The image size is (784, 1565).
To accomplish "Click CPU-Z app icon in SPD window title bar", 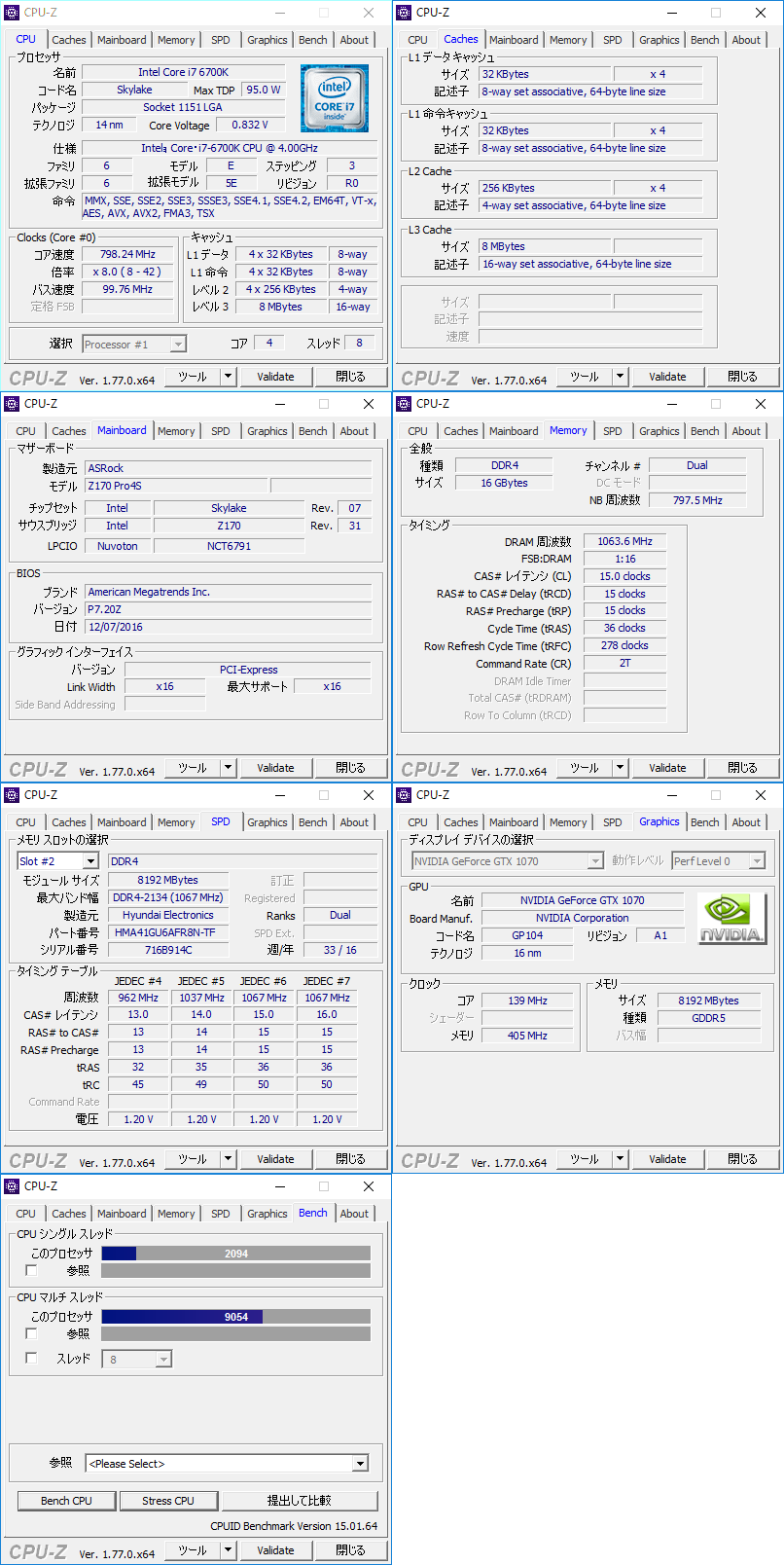I will (x=13, y=795).
